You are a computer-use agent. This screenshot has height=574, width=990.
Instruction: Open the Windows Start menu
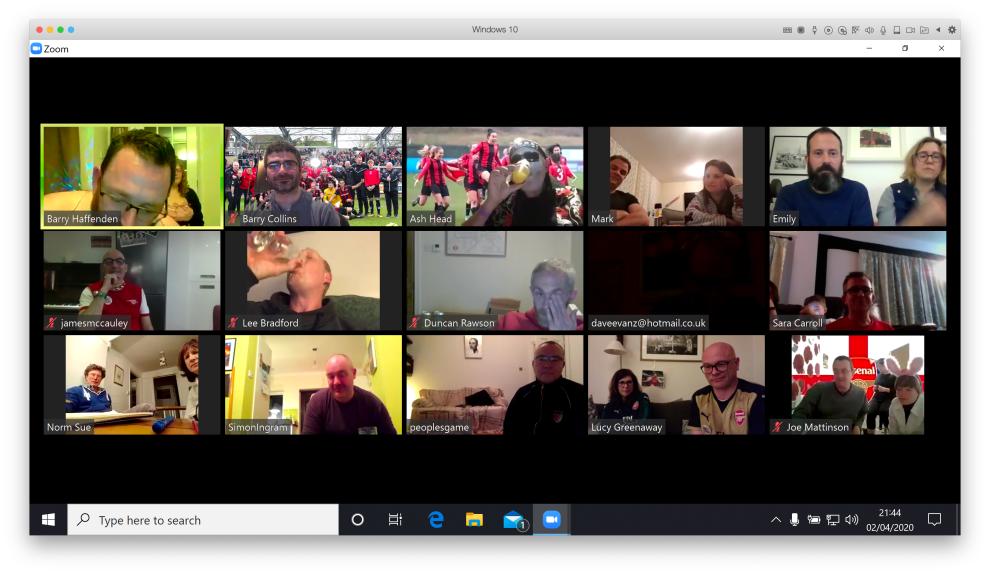(x=48, y=520)
